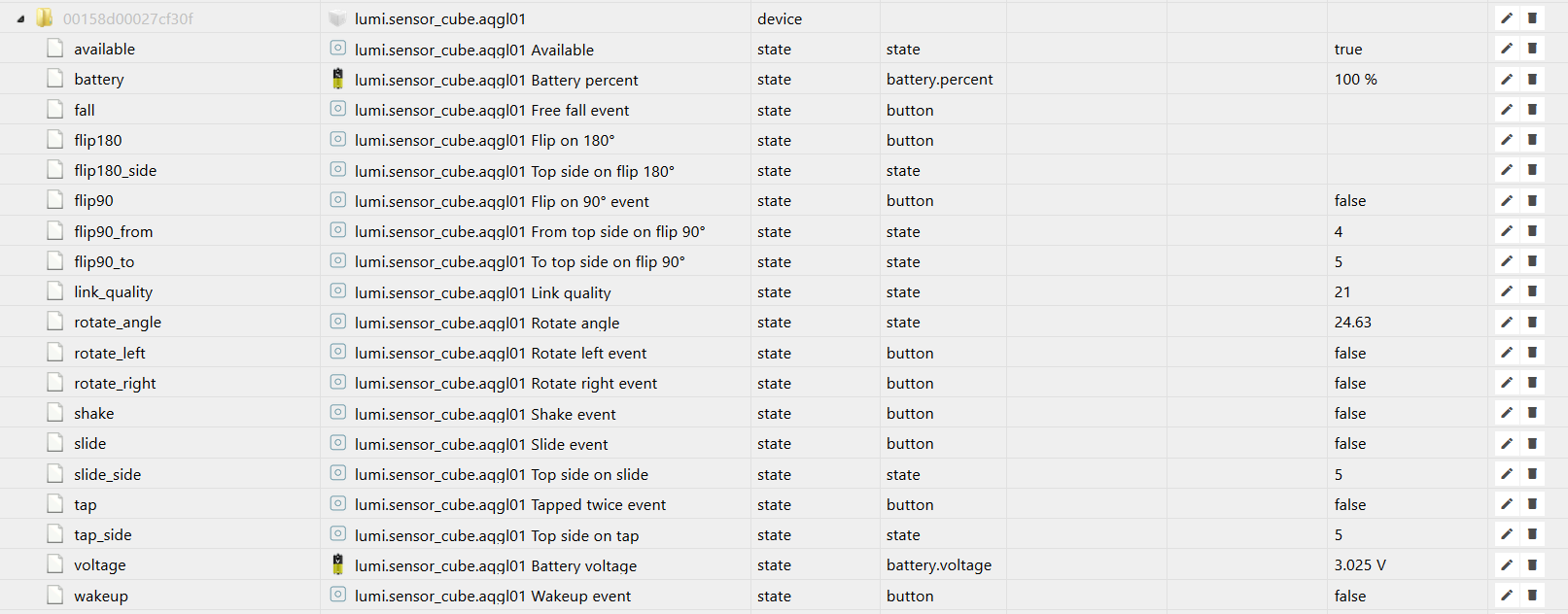The width and height of the screenshot is (1568, 614).
Task: Click edit pencil for the battery row
Action: click(1506, 79)
